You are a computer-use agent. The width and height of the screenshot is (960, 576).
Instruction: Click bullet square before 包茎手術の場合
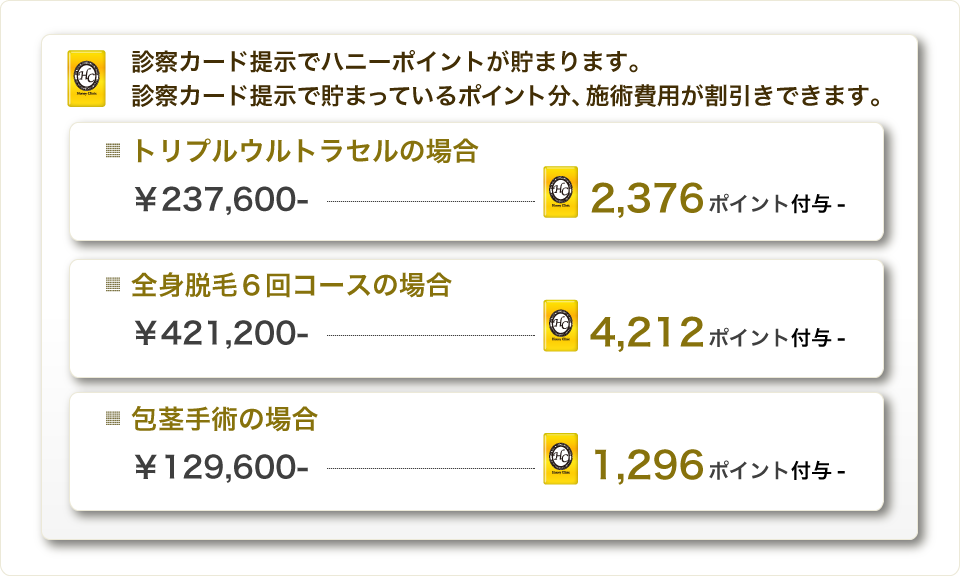113,418
